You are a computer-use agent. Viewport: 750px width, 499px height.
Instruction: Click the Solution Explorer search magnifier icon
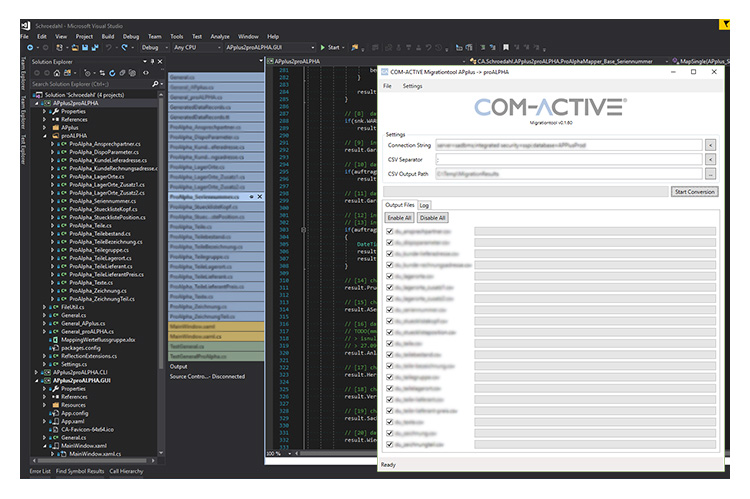click(x=155, y=84)
